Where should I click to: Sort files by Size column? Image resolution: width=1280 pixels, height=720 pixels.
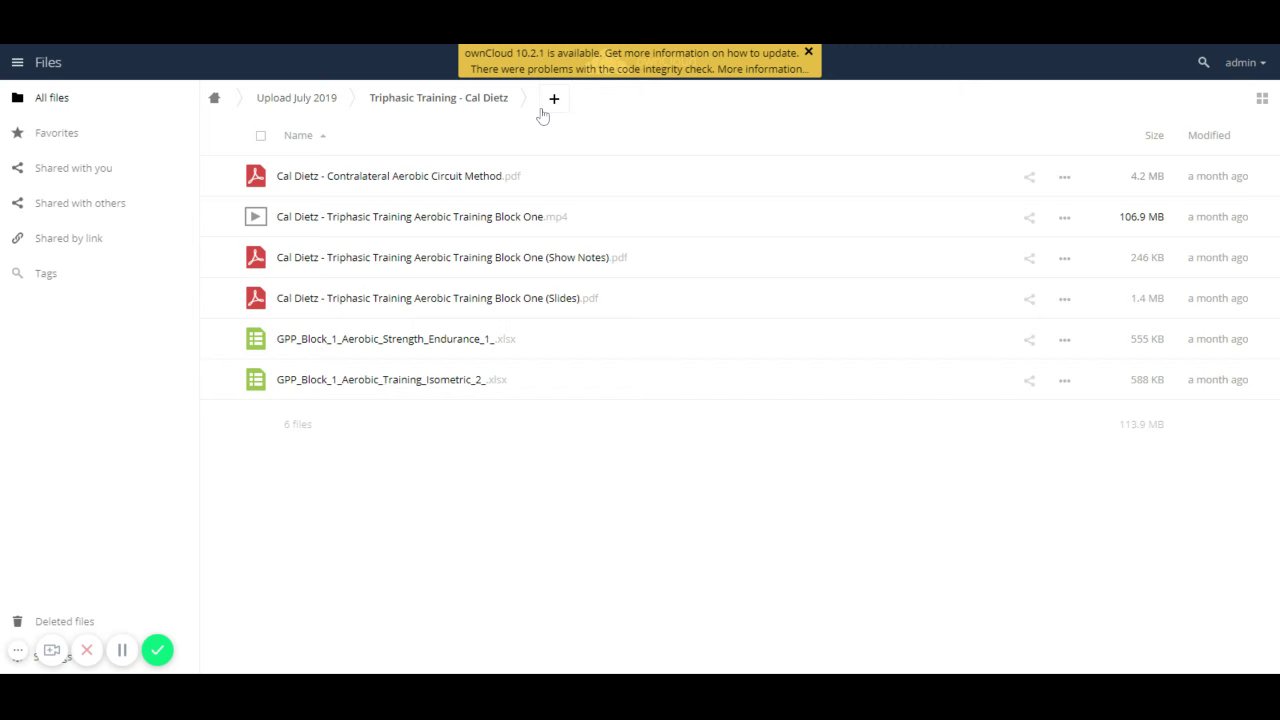point(1154,135)
